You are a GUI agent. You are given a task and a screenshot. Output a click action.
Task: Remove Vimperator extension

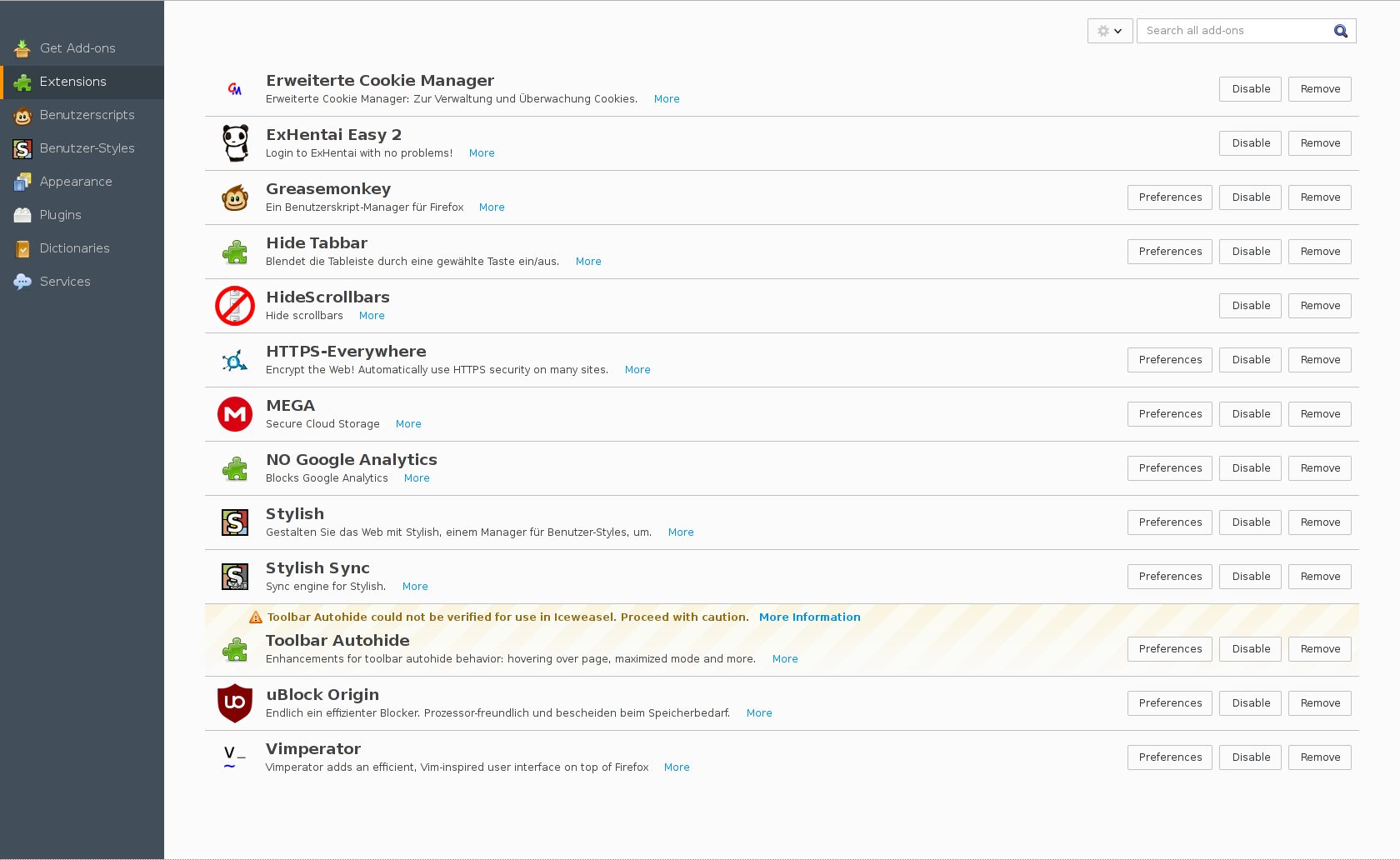(1320, 757)
